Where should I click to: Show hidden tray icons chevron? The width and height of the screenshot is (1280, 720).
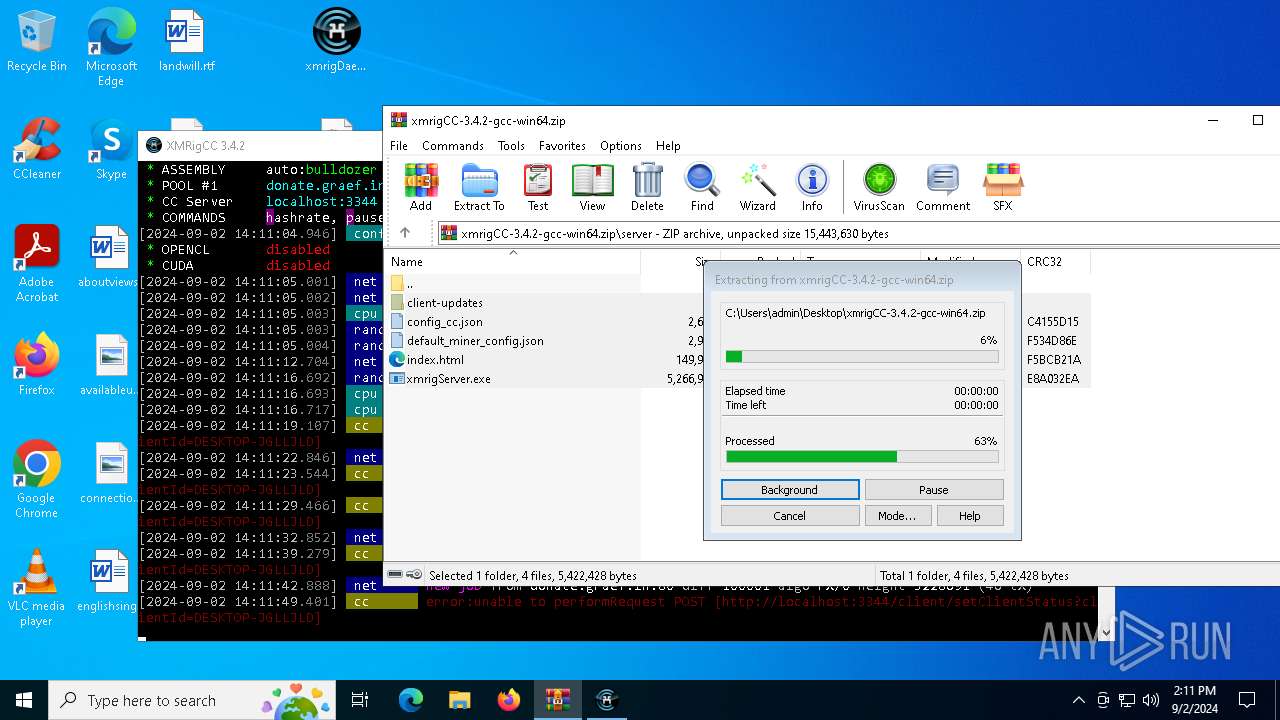tap(1078, 700)
